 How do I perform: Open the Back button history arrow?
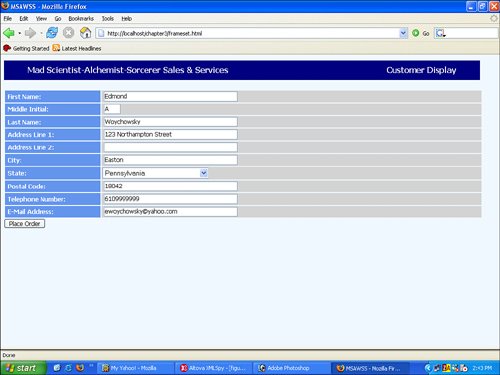click(x=20, y=33)
